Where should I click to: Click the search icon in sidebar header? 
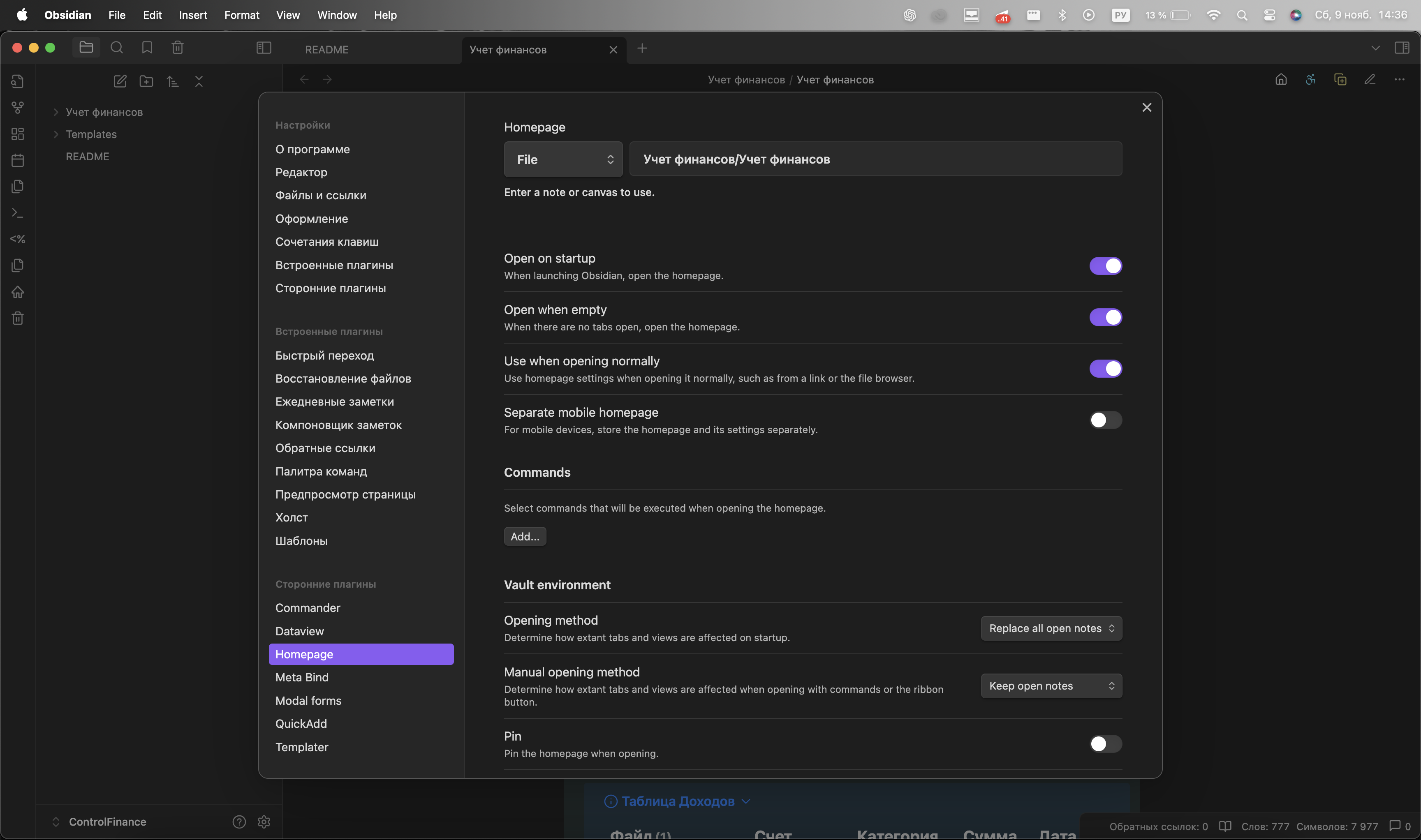(117, 48)
